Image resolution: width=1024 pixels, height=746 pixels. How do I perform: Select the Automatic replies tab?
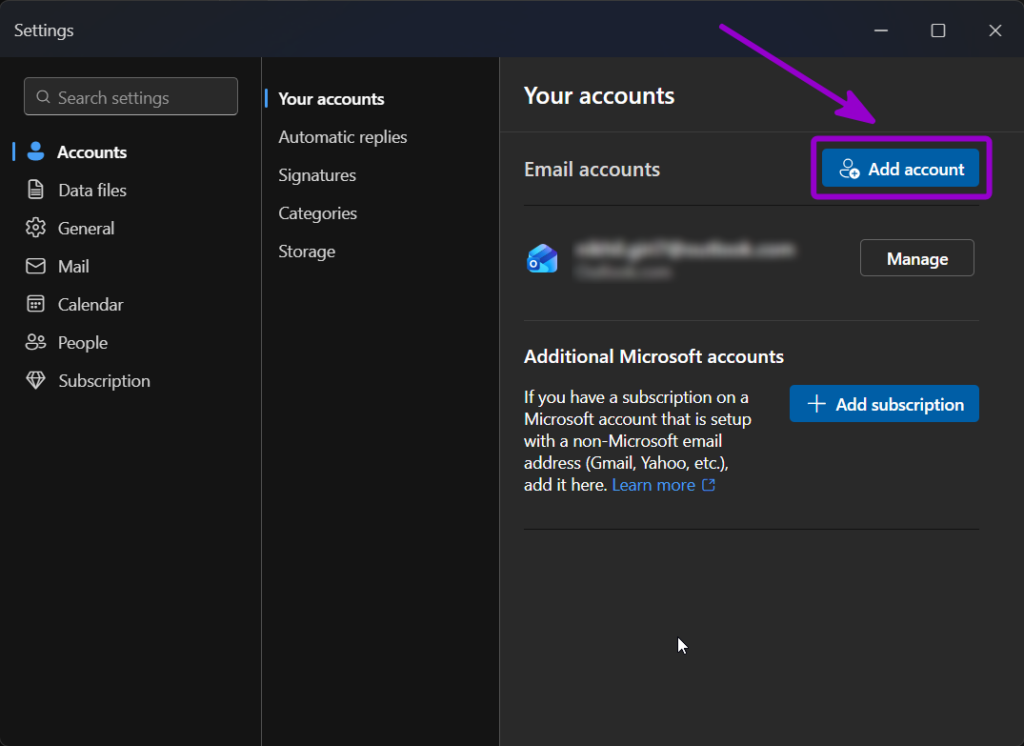click(342, 137)
